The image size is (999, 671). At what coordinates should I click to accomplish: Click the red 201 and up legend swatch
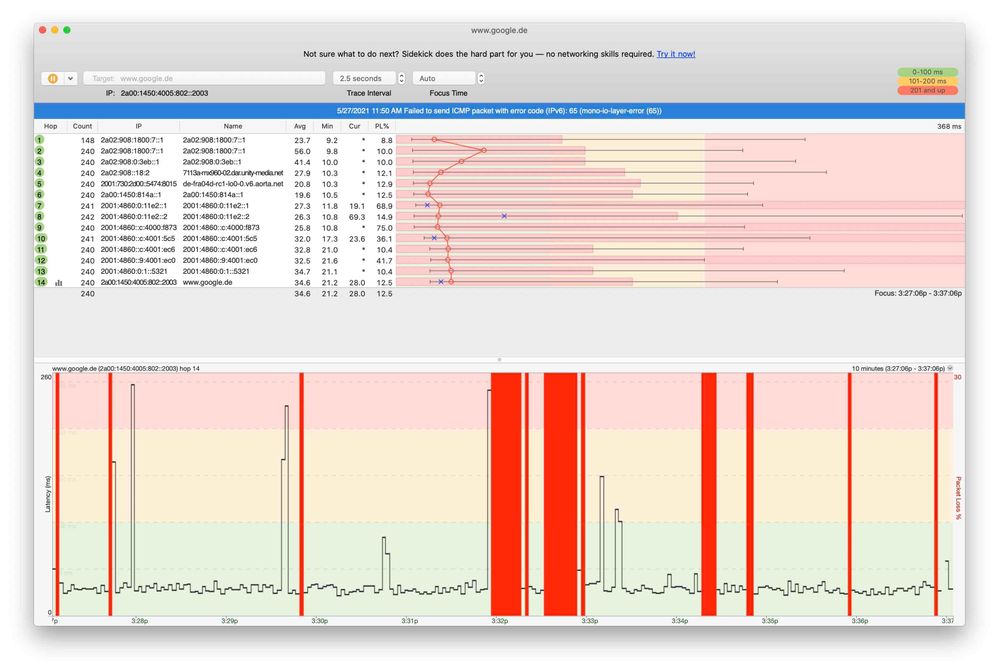(927, 90)
